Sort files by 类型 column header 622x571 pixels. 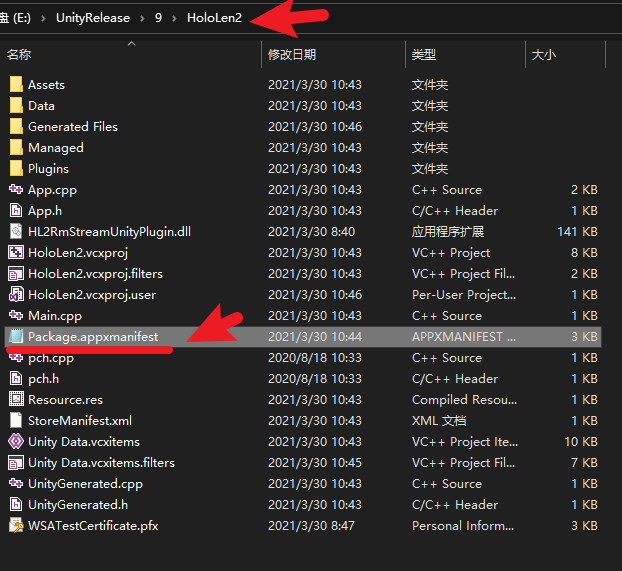click(424, 54)
